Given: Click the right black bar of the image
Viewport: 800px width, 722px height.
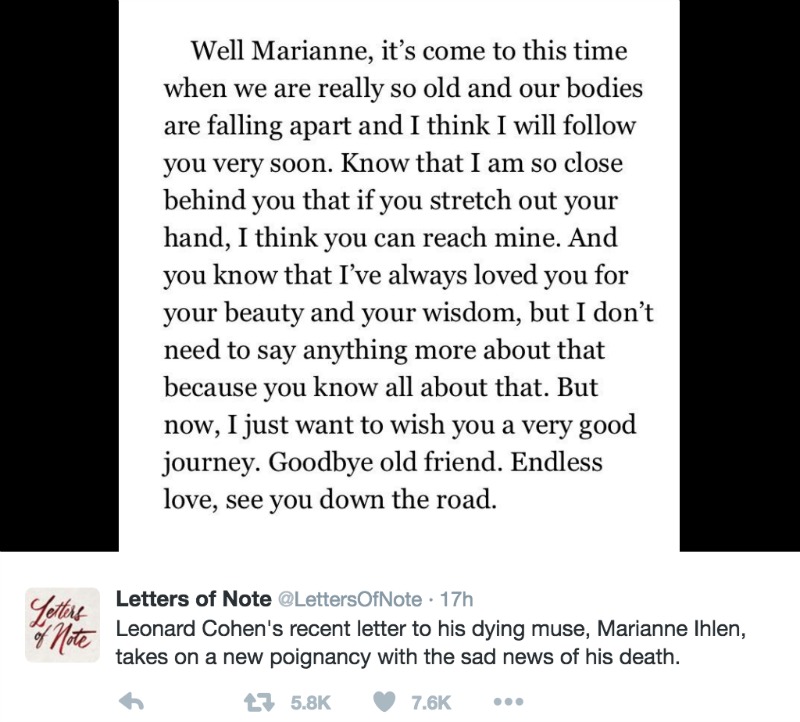Looking at the screenshot, I should (x=740, y=276).
